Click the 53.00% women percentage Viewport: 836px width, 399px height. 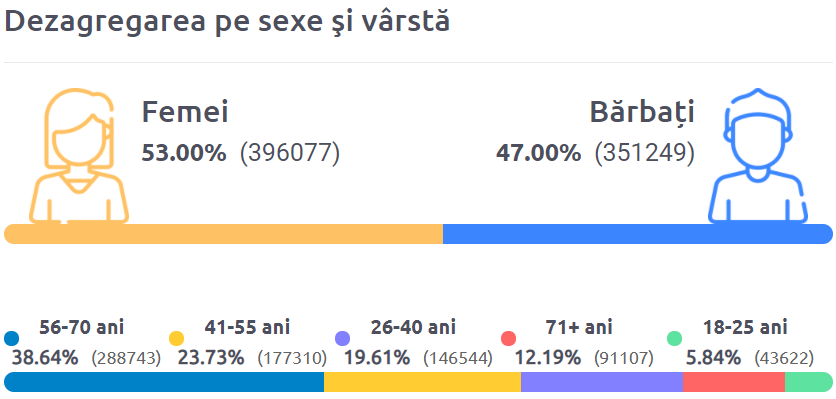point(184,154)
